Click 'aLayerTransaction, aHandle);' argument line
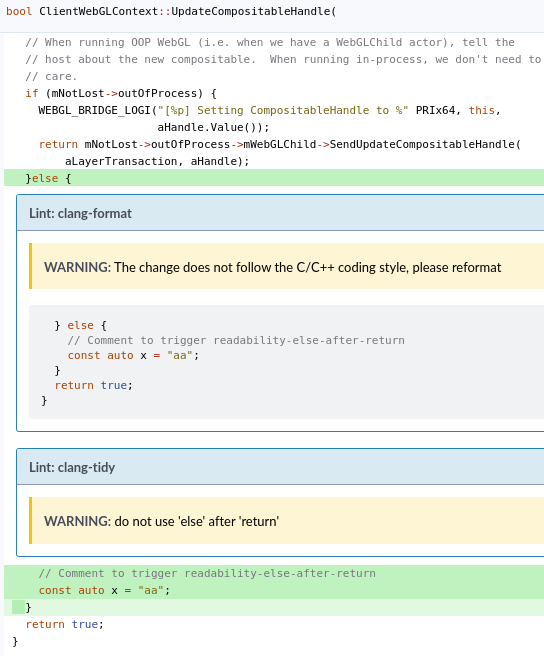544x656 pixels. (157, 161)
